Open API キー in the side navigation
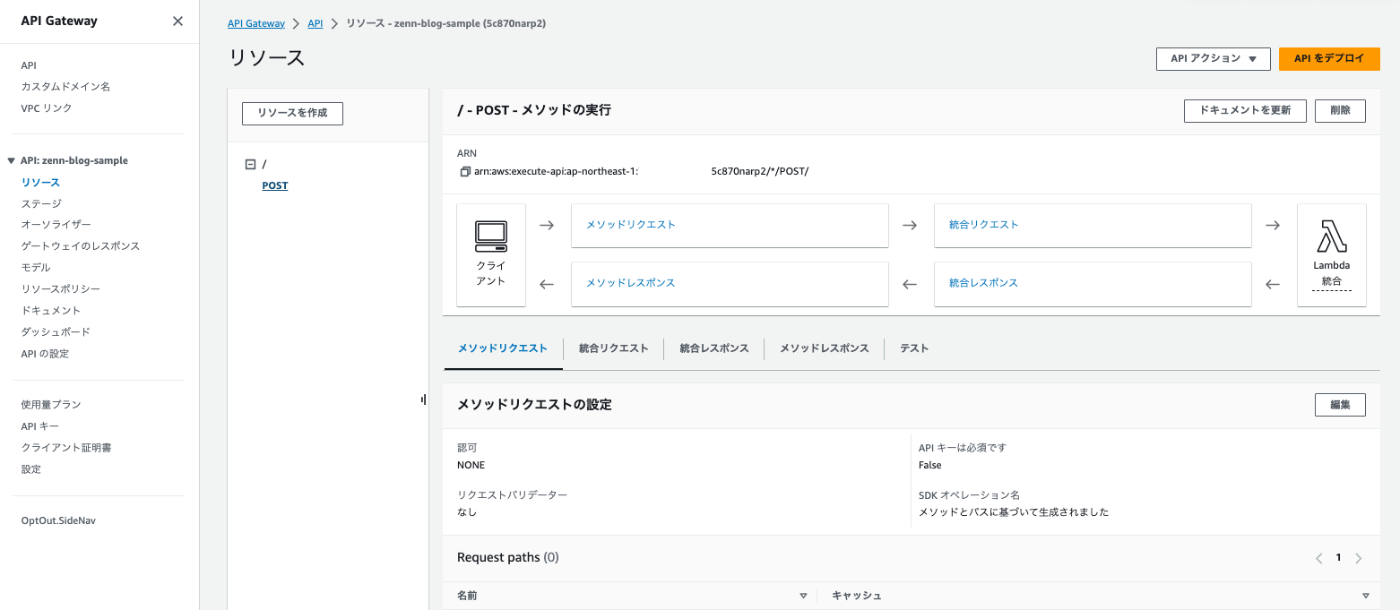The width and height of the screenshot is (1400, 610). pyautogui.click(x=40, y=426)
